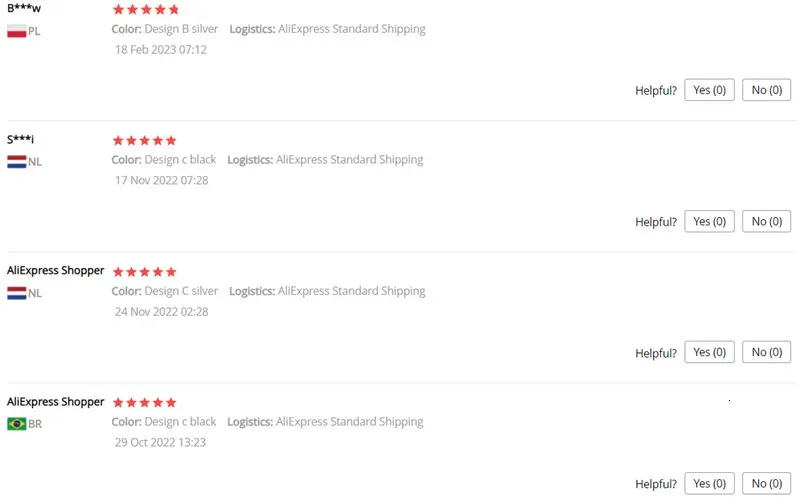Mark the Brazil shopper's review helpful (Yes)
Image resolution: width=800 pixels, height=504 pixels.
[x=709, y=483]
